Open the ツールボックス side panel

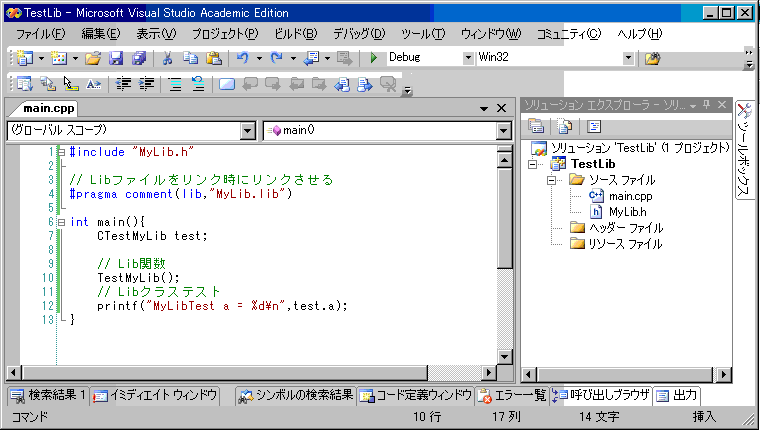(x=745, y=150)
